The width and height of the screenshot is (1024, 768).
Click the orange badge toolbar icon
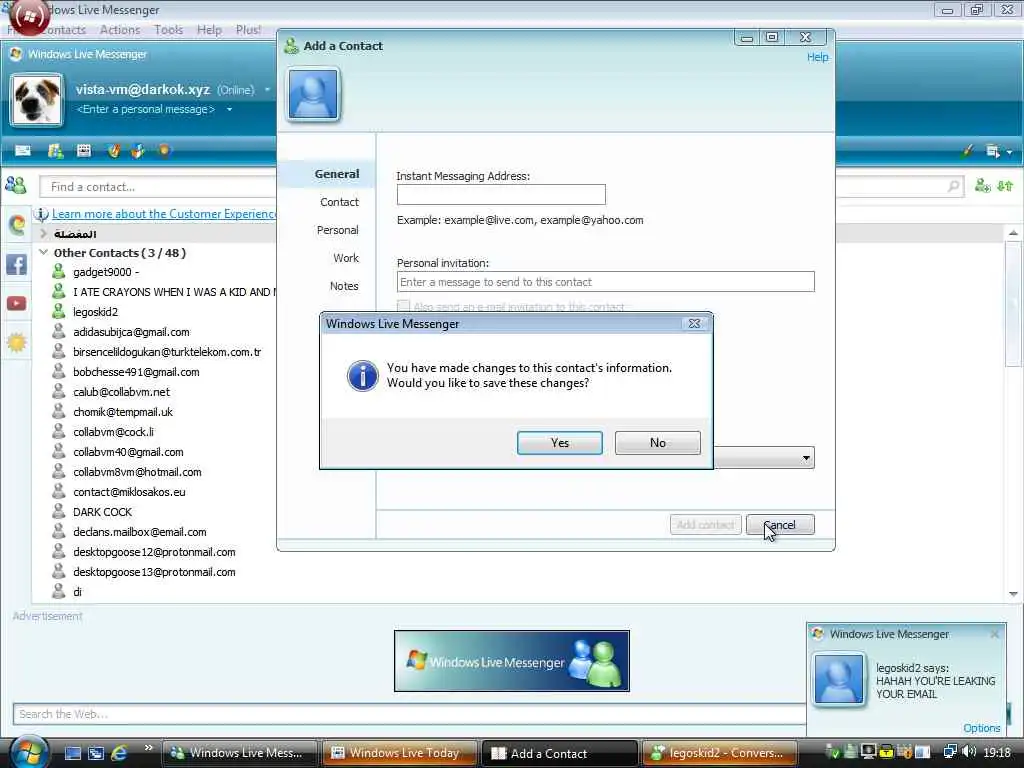click(164, 150)
